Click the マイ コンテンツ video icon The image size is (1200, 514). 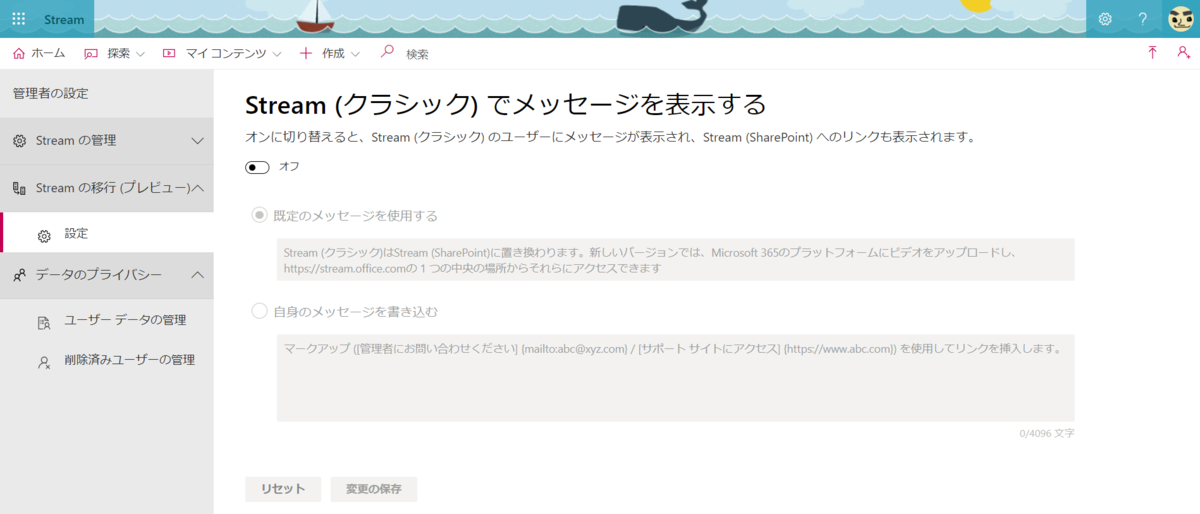pos(169,53)
